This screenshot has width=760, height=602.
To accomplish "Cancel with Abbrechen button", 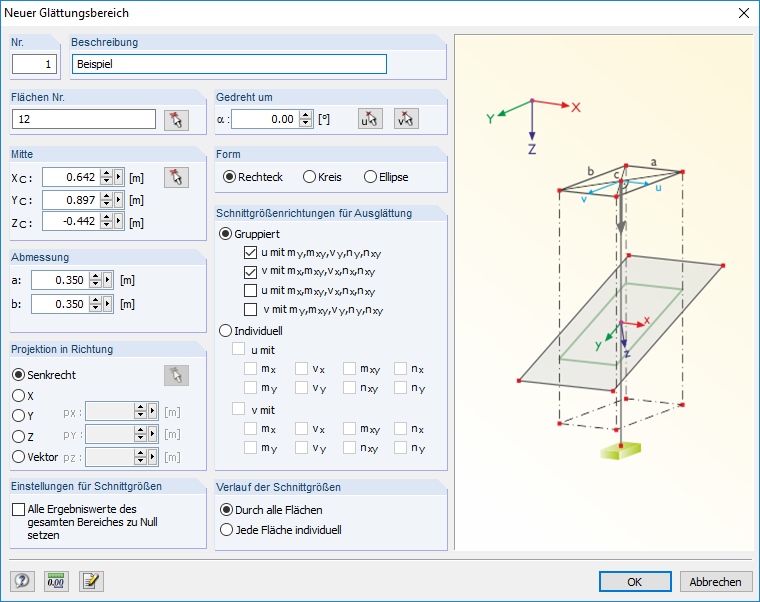I will [716, 582].
